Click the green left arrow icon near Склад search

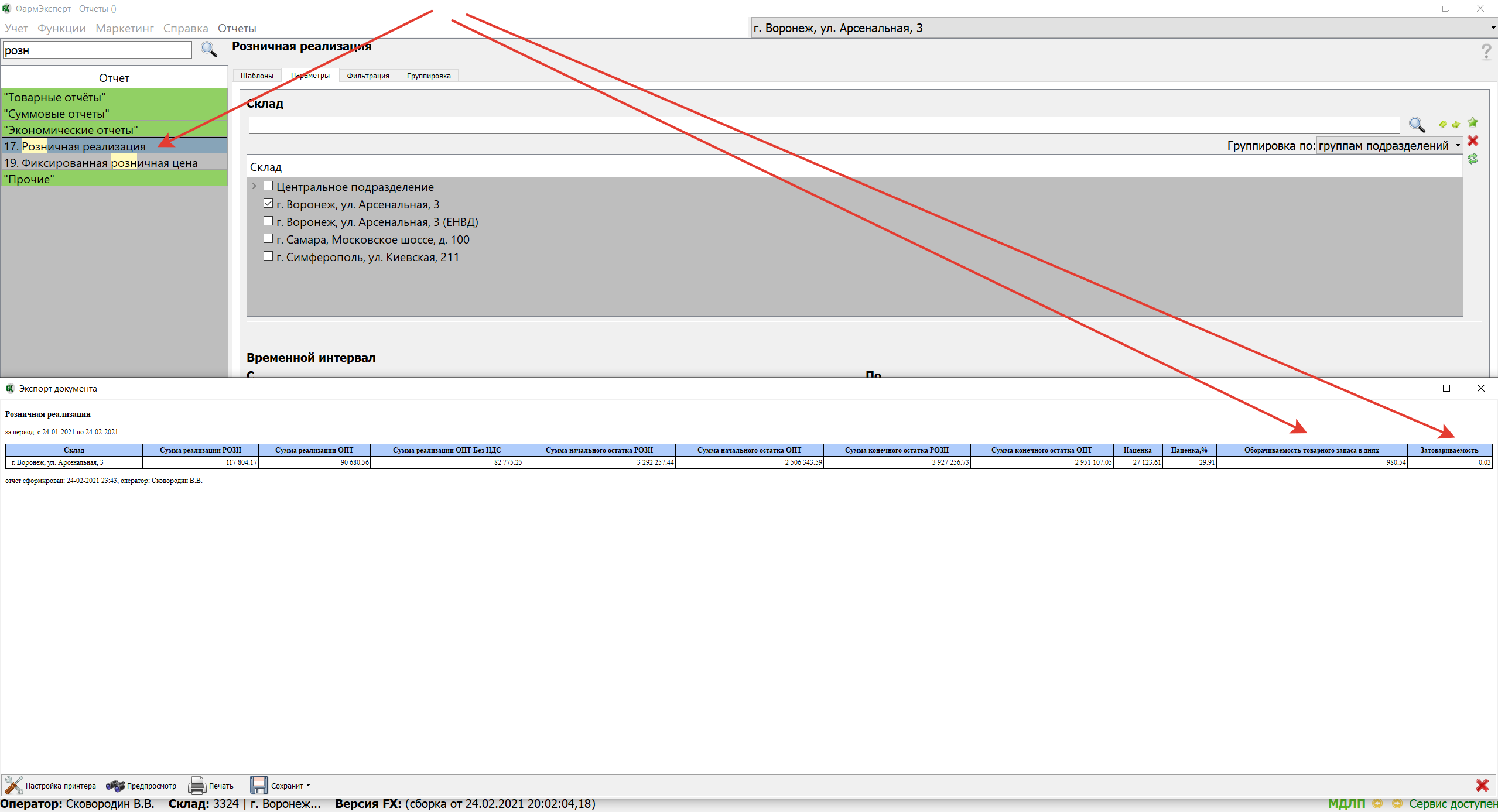1443,124
